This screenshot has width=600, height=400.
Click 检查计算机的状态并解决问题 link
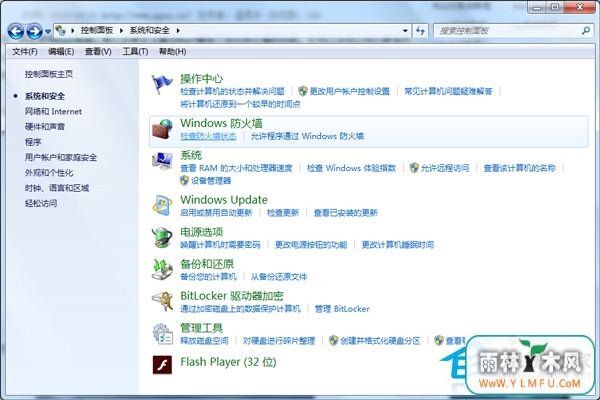(233, 91)
